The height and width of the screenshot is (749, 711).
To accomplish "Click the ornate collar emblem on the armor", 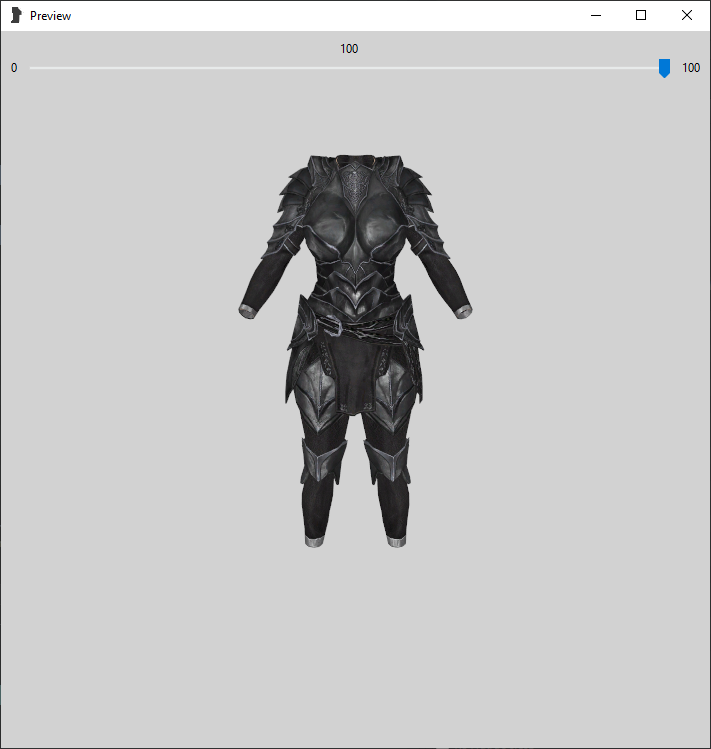I will pyautogui.click(x=355, y=182).
